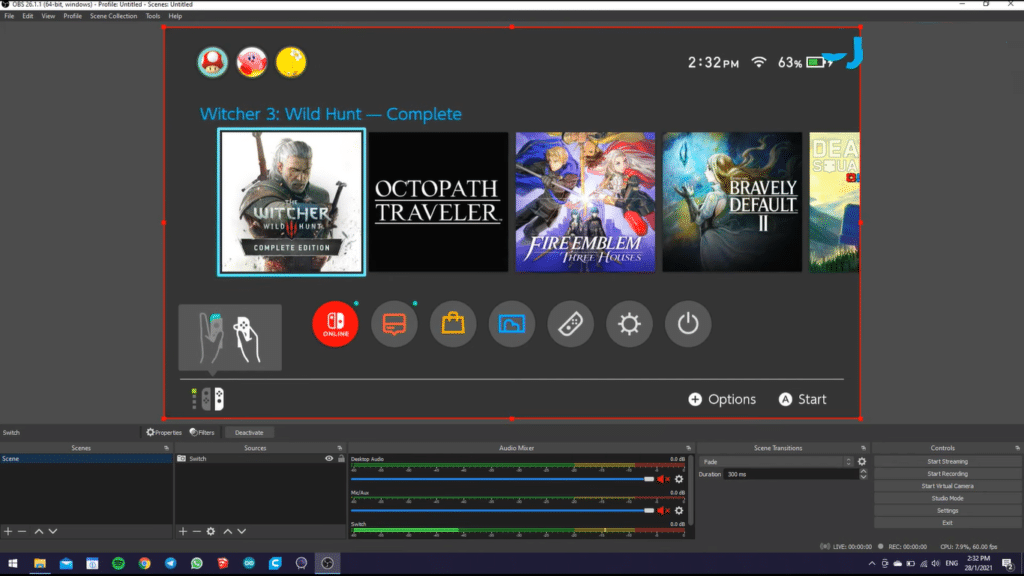
Task: Click the Deactivate button
Action: [249, 432]
